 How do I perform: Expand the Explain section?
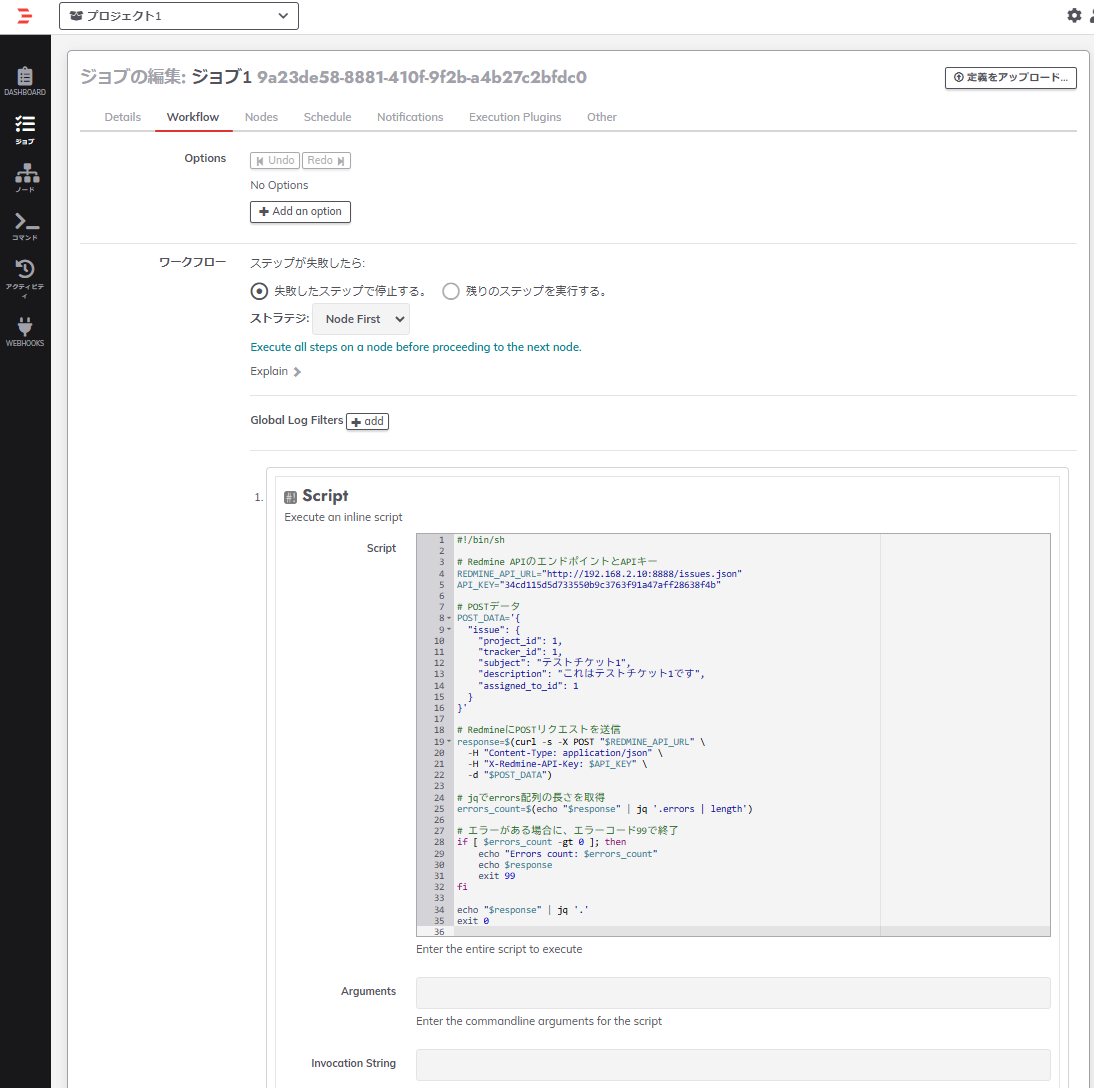click(275, 371)
